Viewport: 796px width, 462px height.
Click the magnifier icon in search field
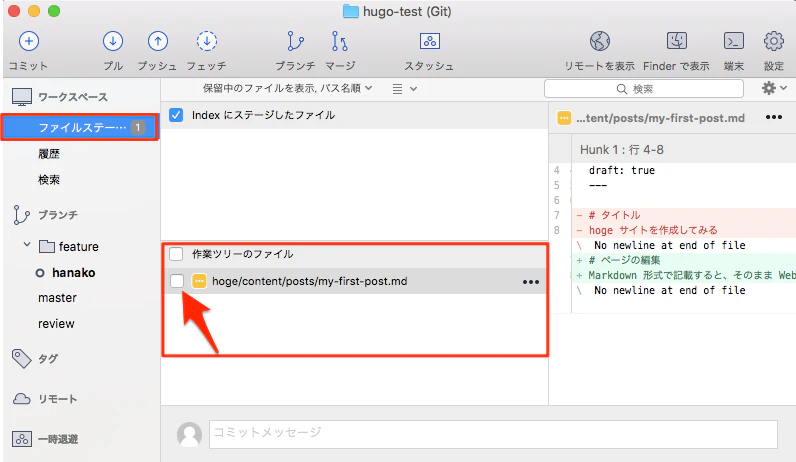pos(621,89)
